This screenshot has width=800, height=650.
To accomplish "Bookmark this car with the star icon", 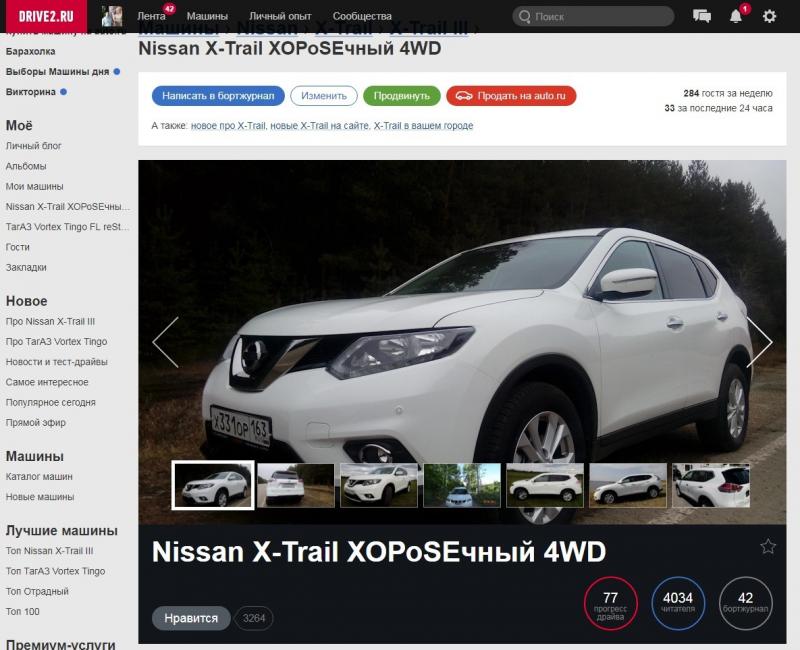I will [x=768, y=546].
